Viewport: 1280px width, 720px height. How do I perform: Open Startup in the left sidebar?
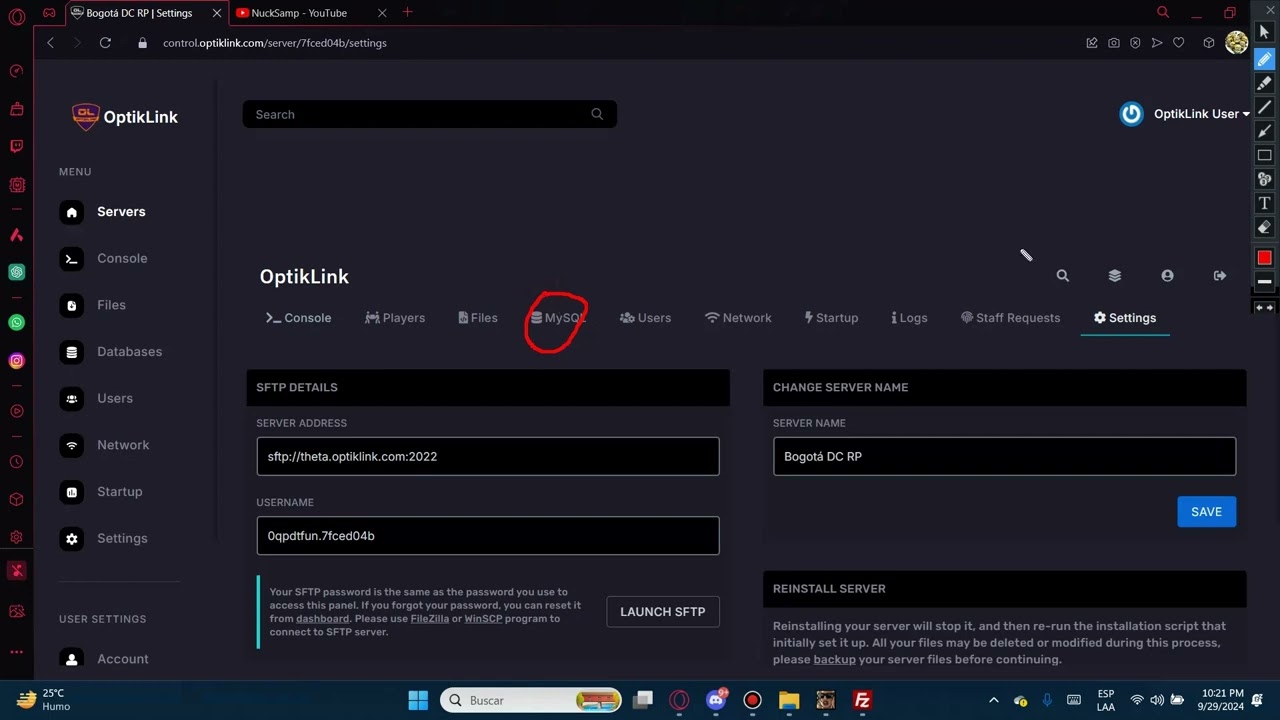(x=101, y=492)
